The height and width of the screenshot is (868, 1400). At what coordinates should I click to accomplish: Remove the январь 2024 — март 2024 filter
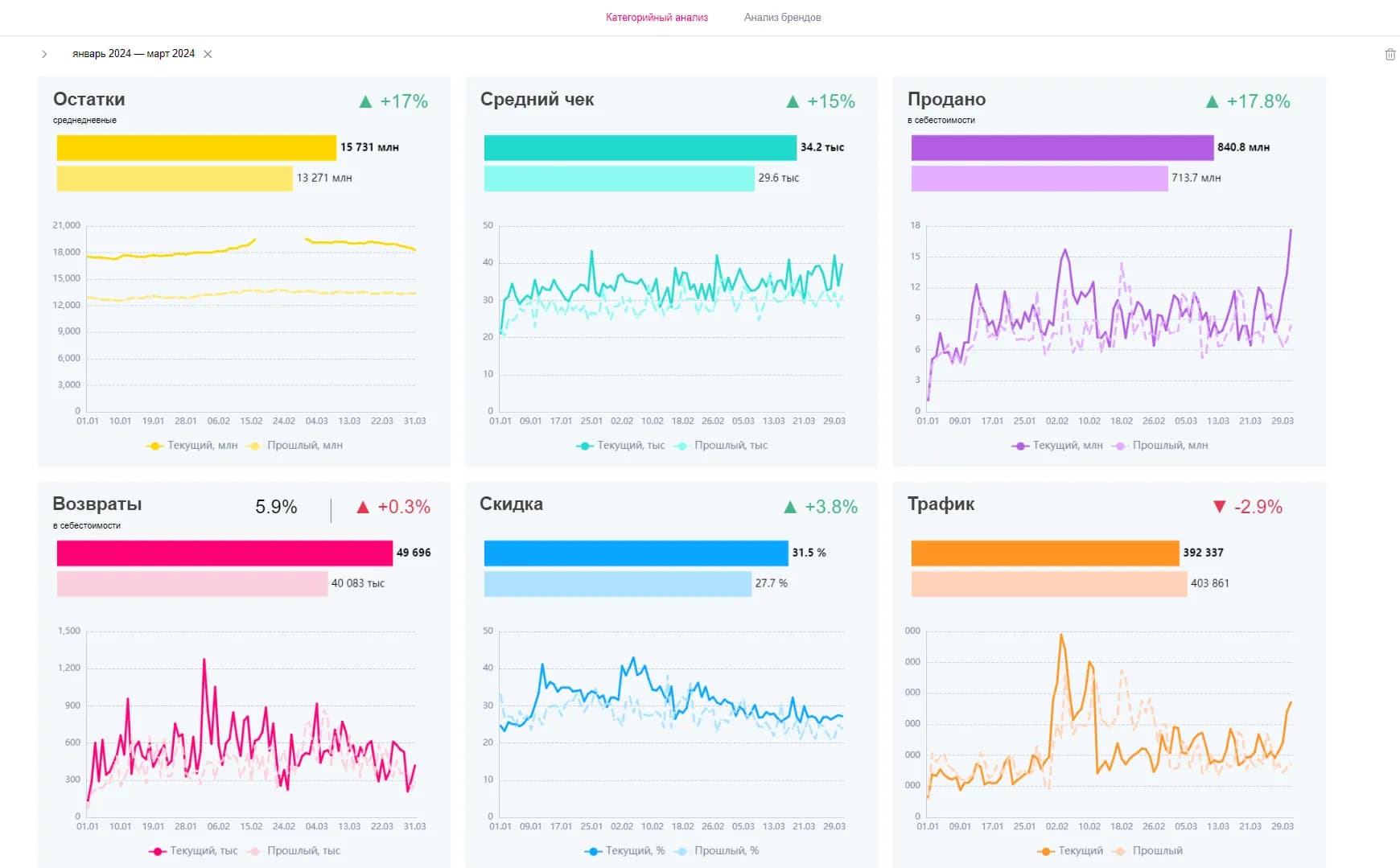[x=208, y=54]
